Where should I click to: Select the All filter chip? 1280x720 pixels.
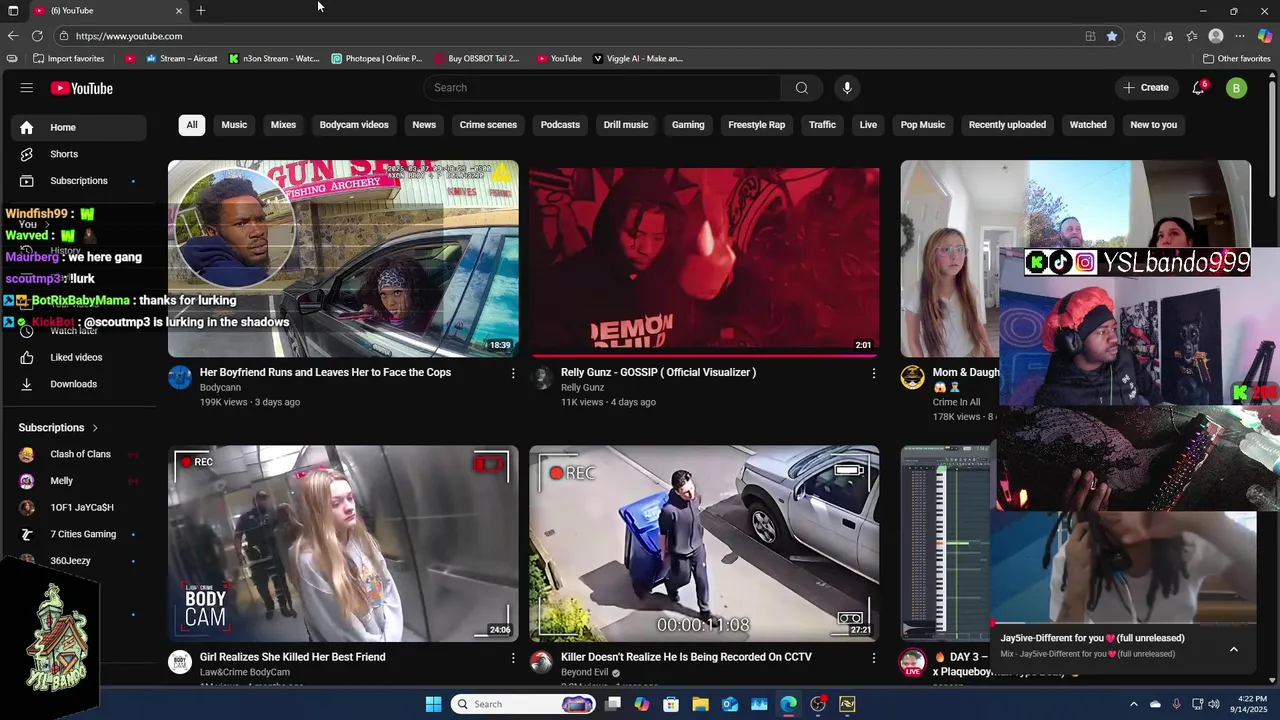point(192,125)
